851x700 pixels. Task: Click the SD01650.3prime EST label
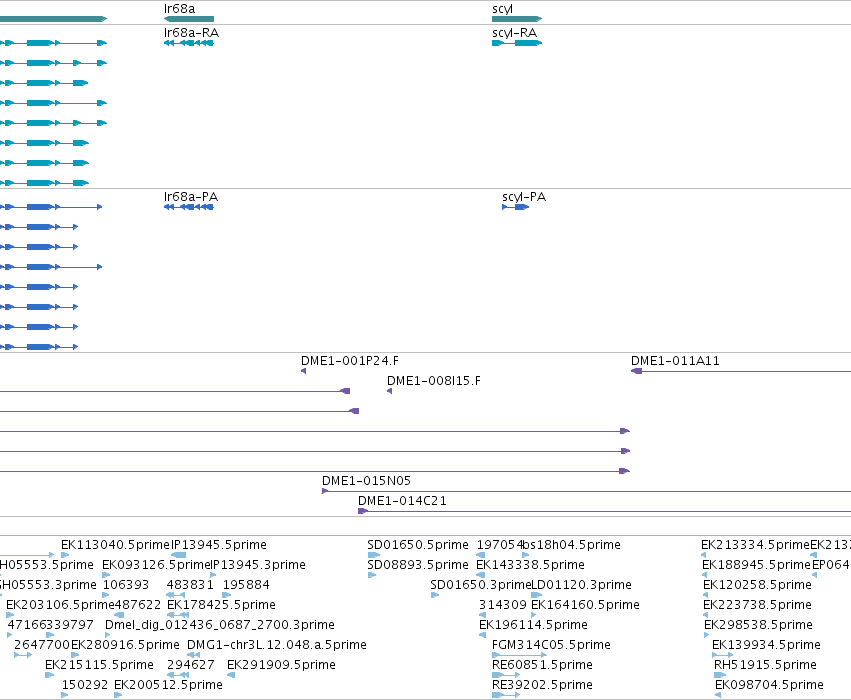pyautogui.click(x=480, y=584)
